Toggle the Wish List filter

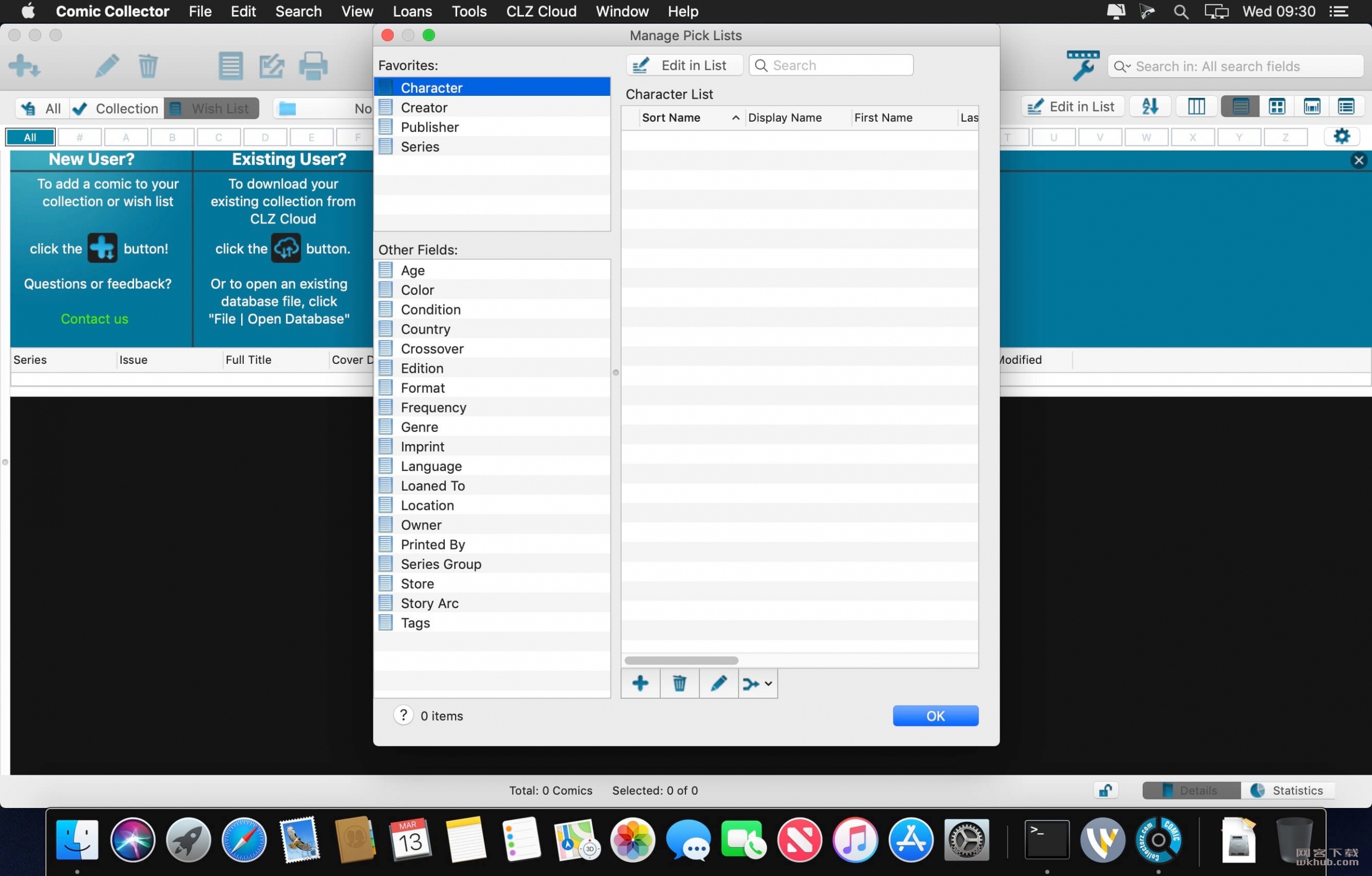click(211, 108)
